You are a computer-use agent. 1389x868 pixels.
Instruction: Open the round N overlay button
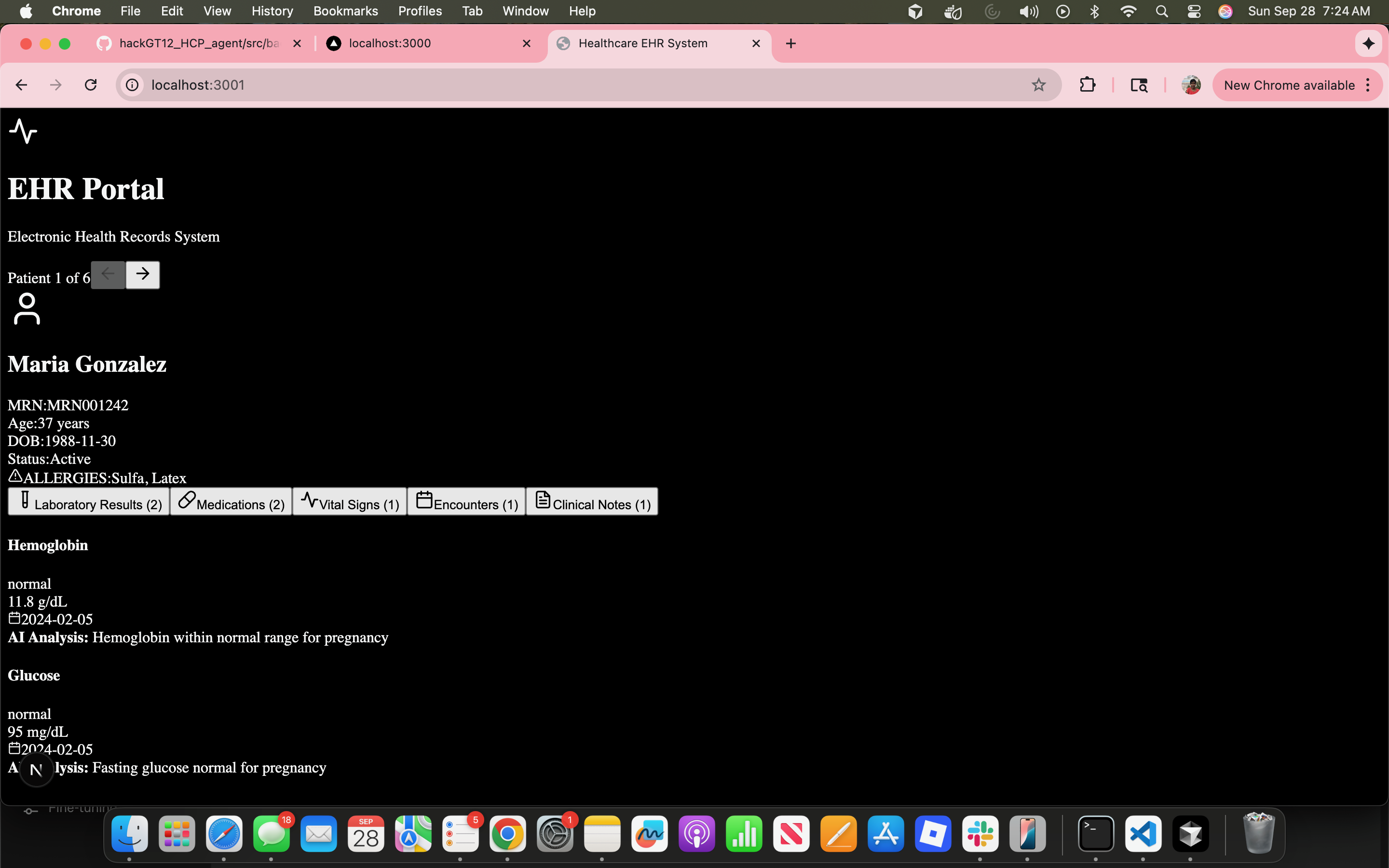coord(36,770)
